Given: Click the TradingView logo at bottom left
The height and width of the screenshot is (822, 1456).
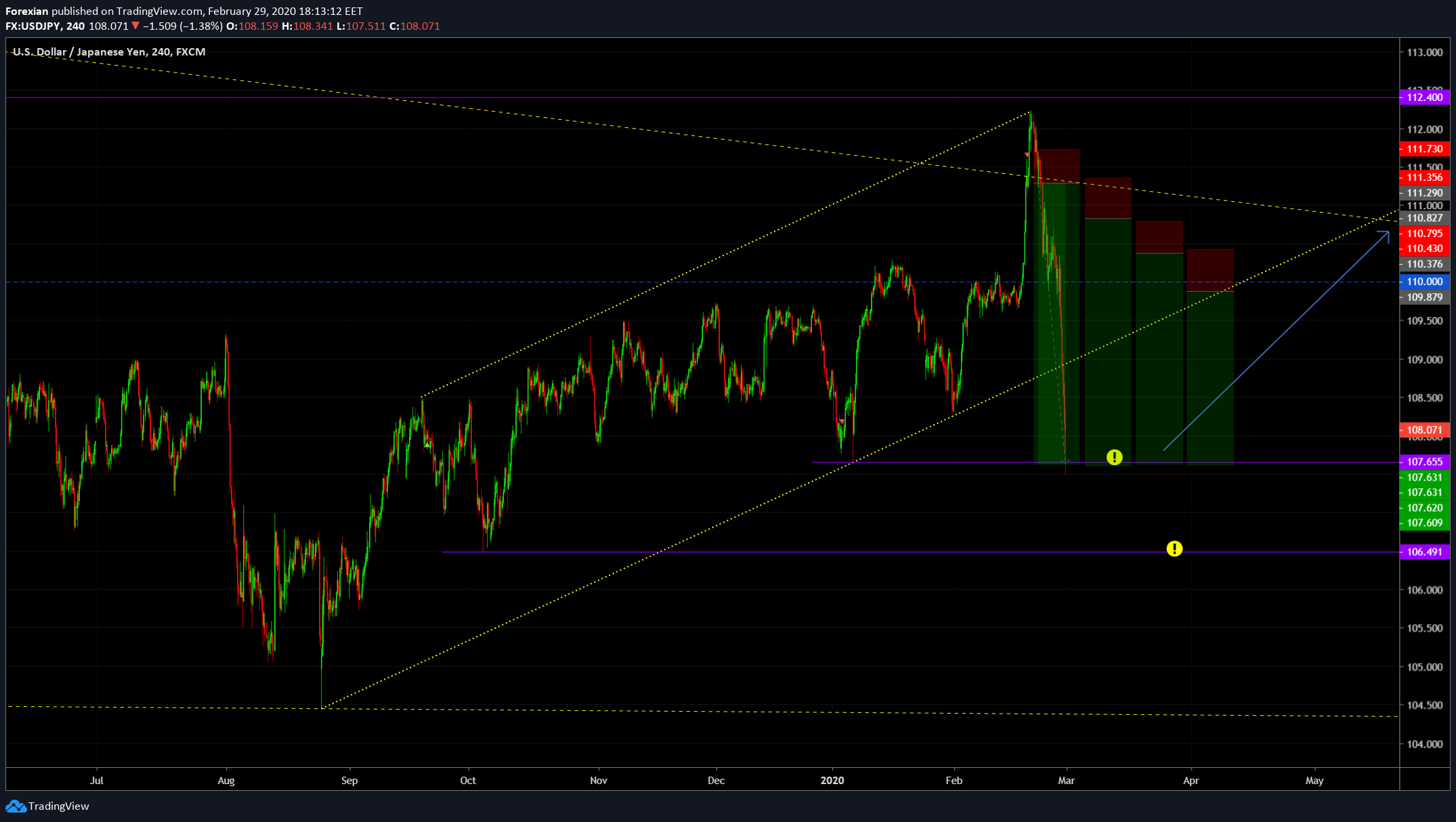Looking at the screenshot, I should (x=47, y=806).
